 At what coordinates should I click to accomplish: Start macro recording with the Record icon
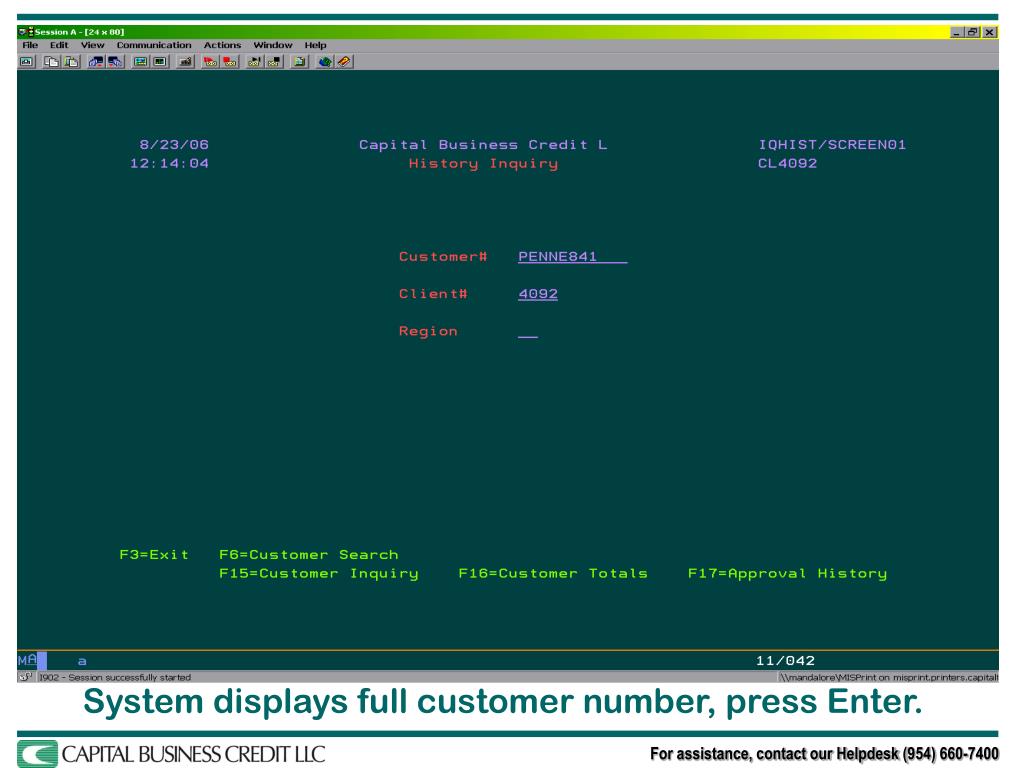(x=210, y=62)
